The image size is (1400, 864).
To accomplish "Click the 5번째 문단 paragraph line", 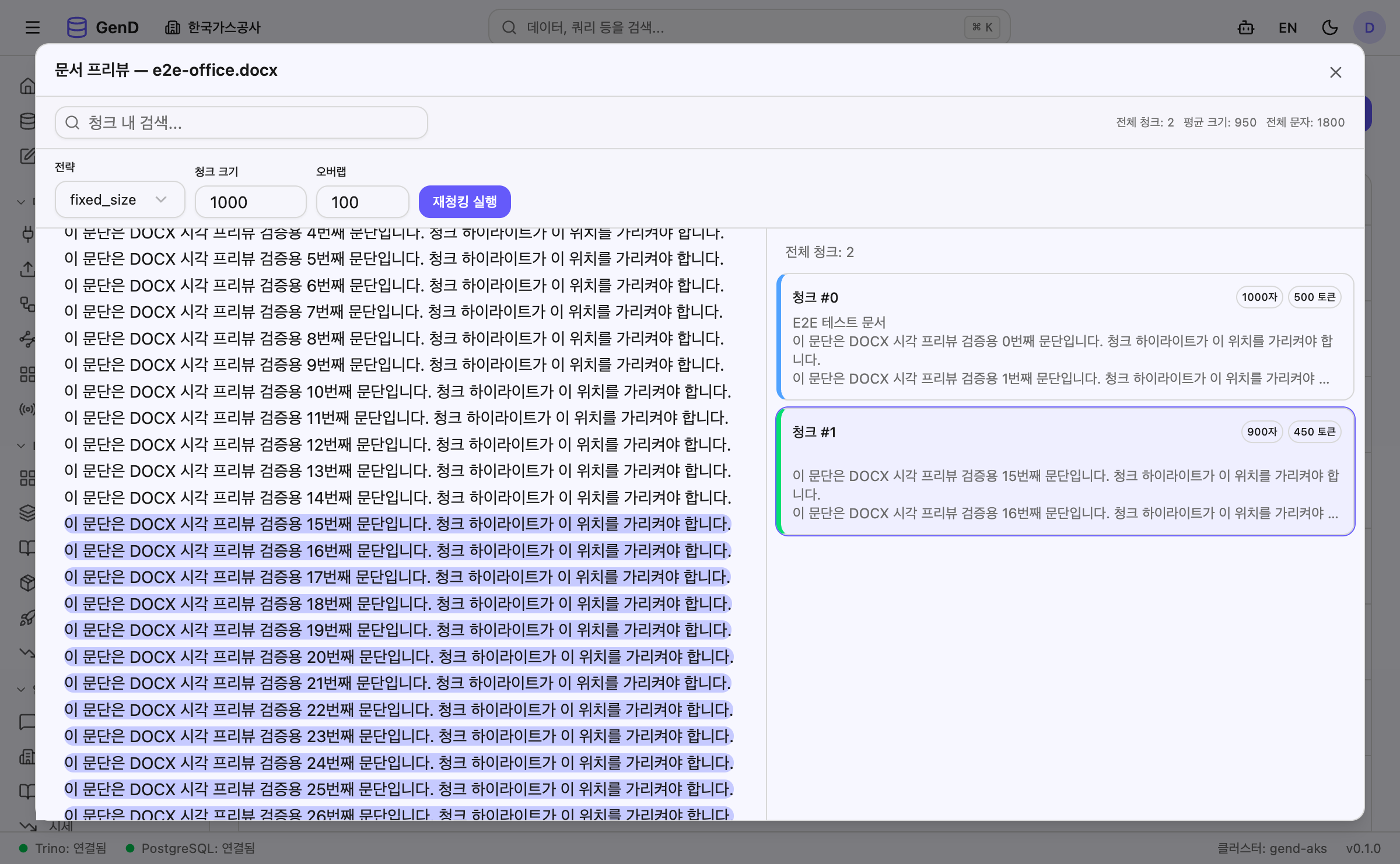I will click(x=394, y=259).
